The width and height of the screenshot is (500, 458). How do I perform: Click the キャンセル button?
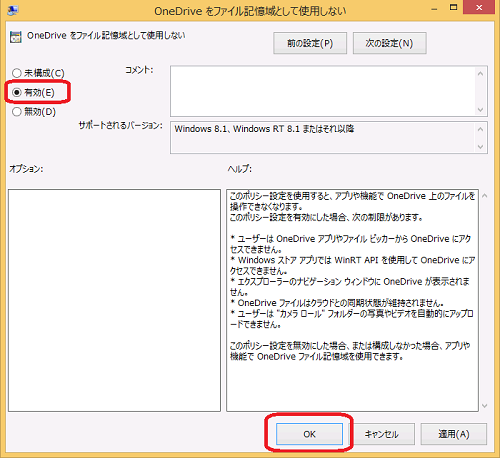[382, 434]
